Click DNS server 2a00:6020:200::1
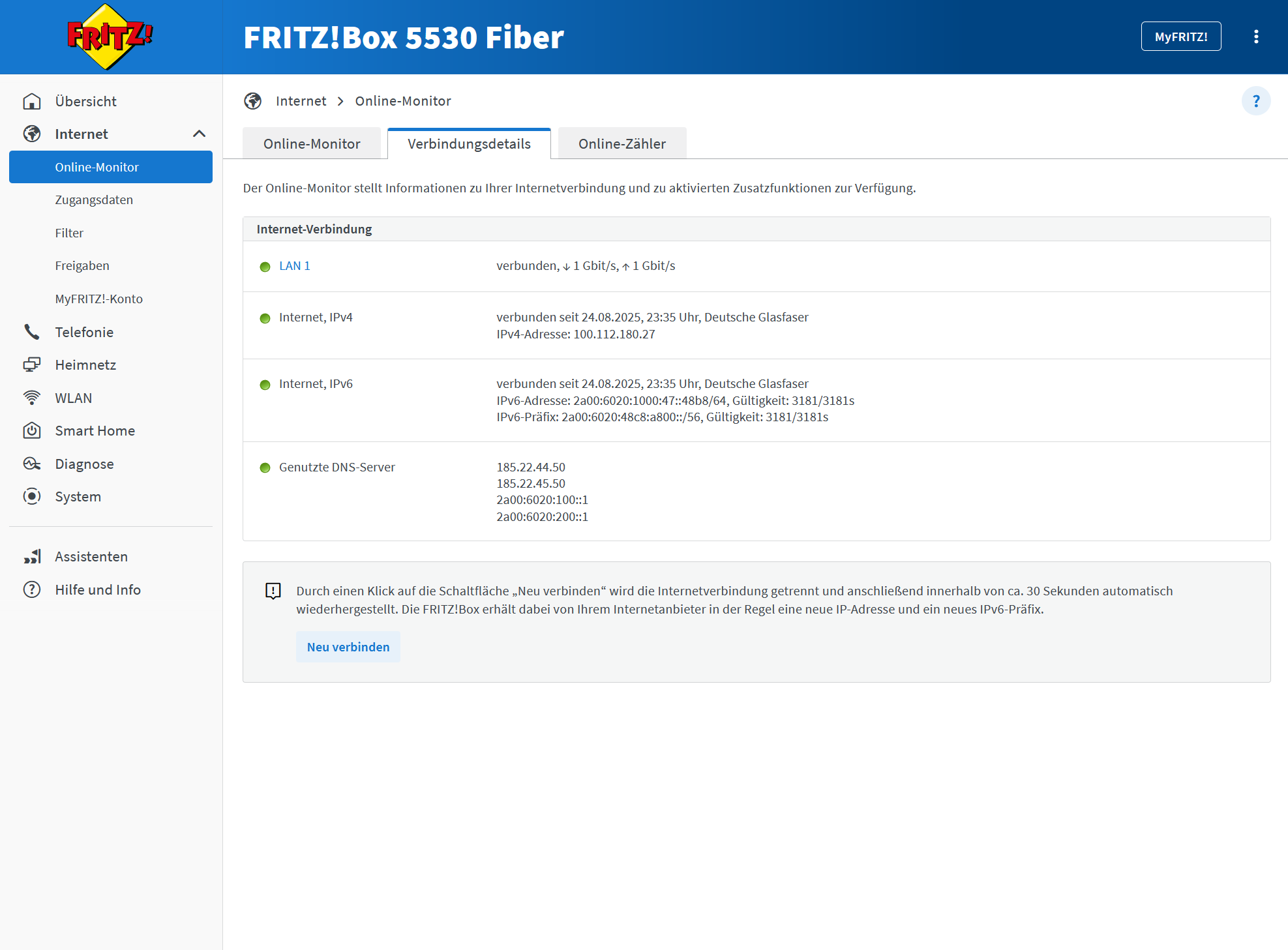 [x=543, y=516]
